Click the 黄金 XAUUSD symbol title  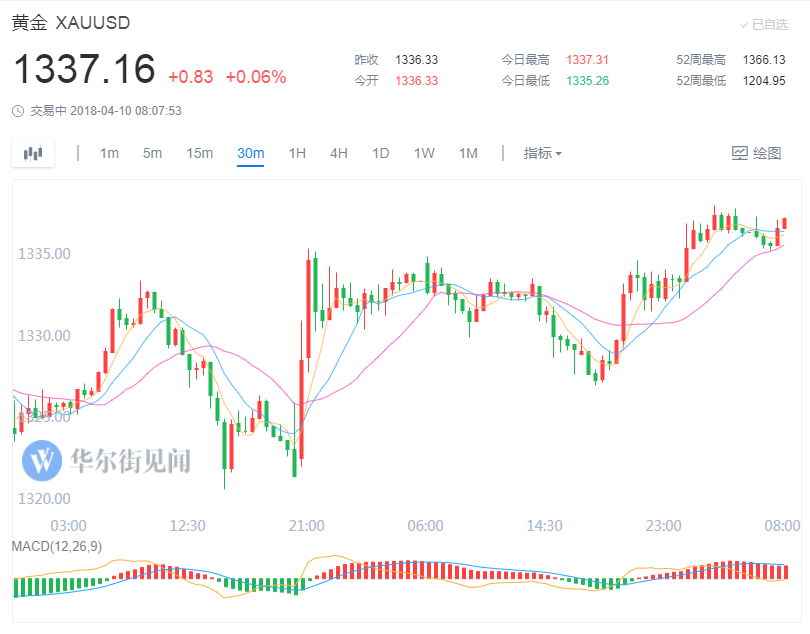pos(70,22)
